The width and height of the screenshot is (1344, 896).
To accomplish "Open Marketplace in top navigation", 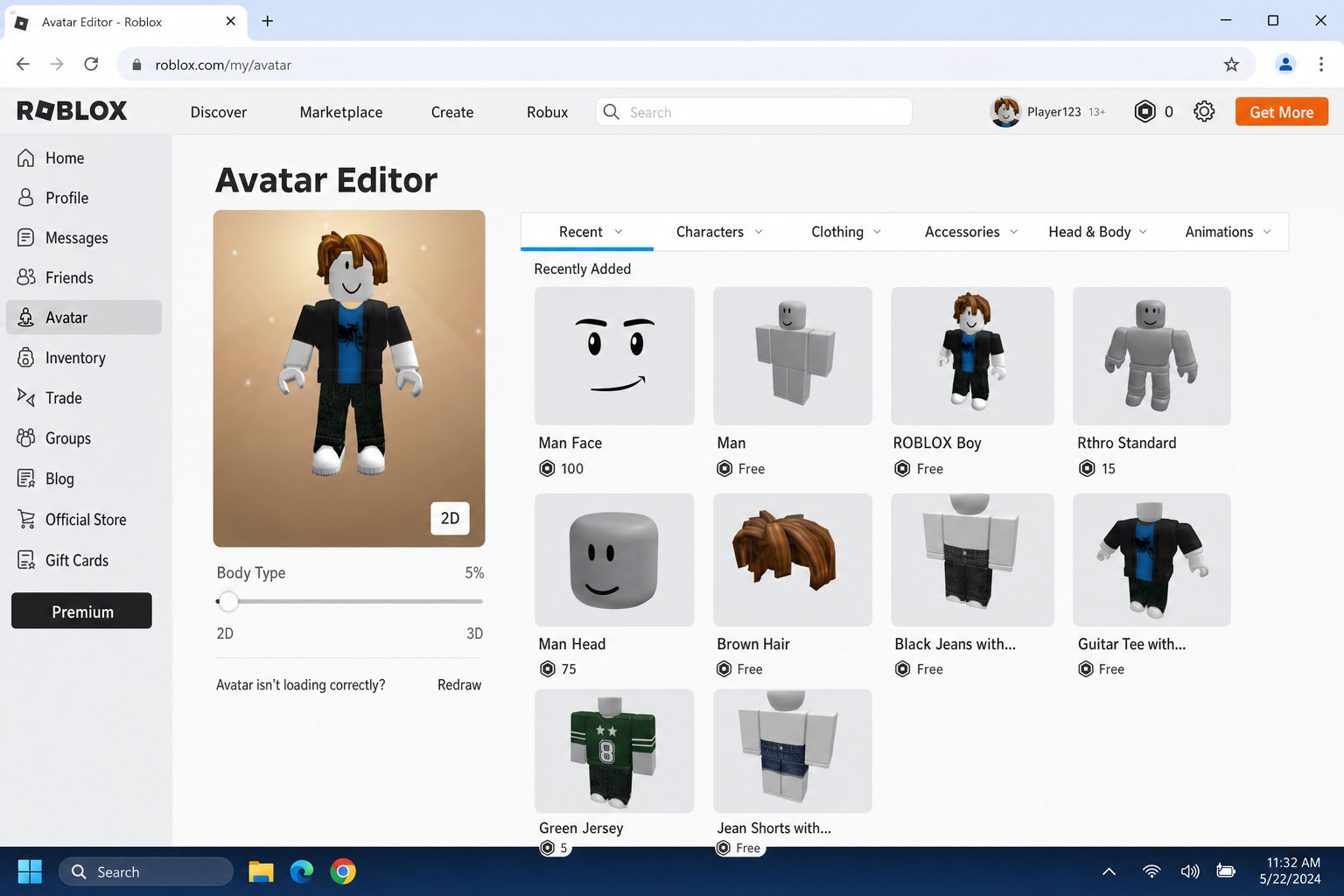I will coord(341,112).
